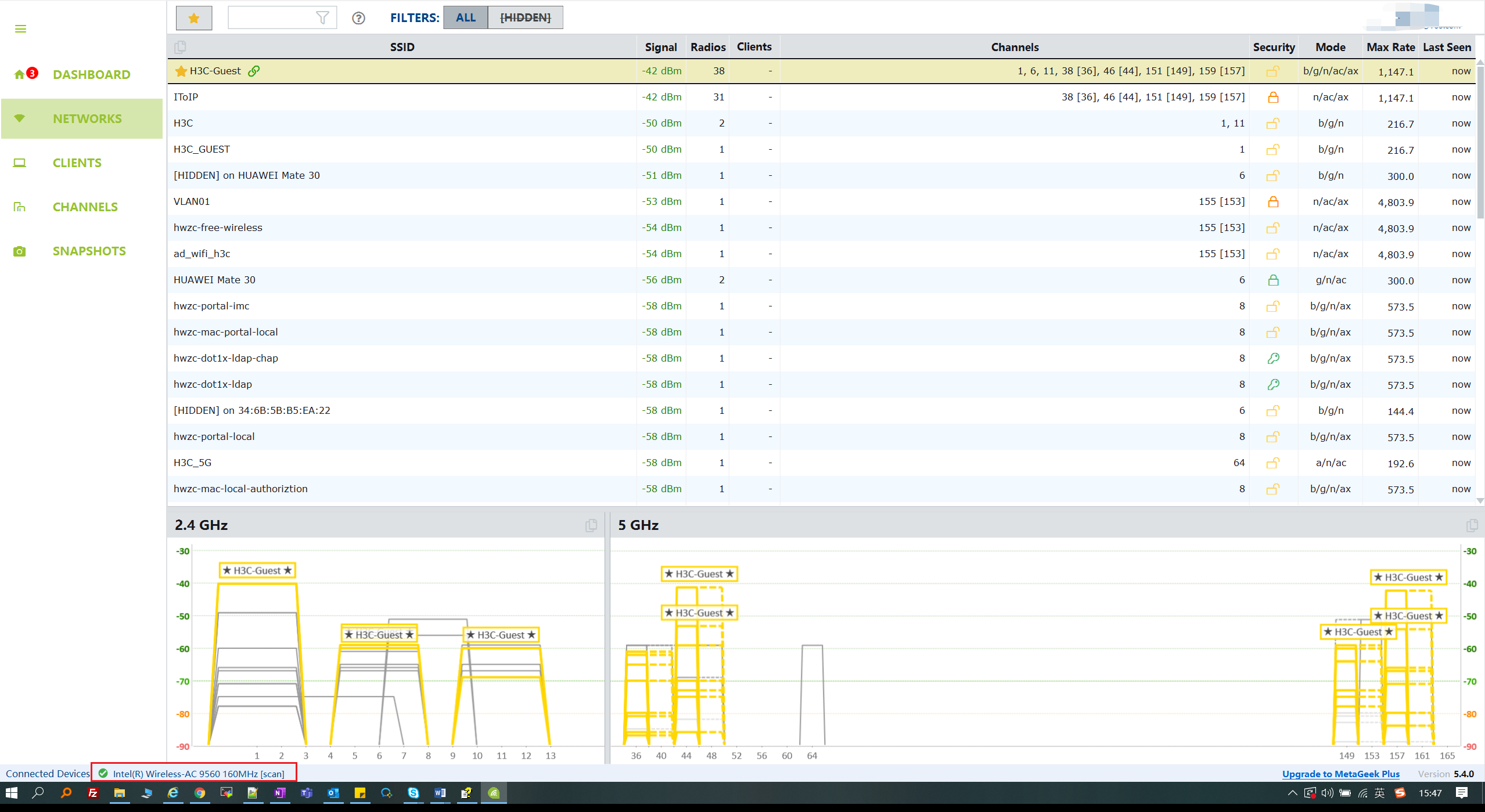
Task: Select the IToIP network row
Action: 821,97
